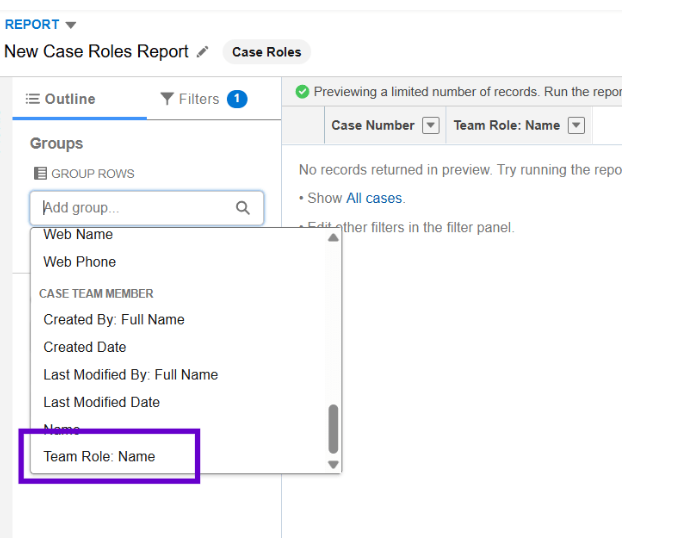The height and width of the screenshot is (559, 695).
Task: Click the magnifier icon in Add group field
Action: [243, 208]
